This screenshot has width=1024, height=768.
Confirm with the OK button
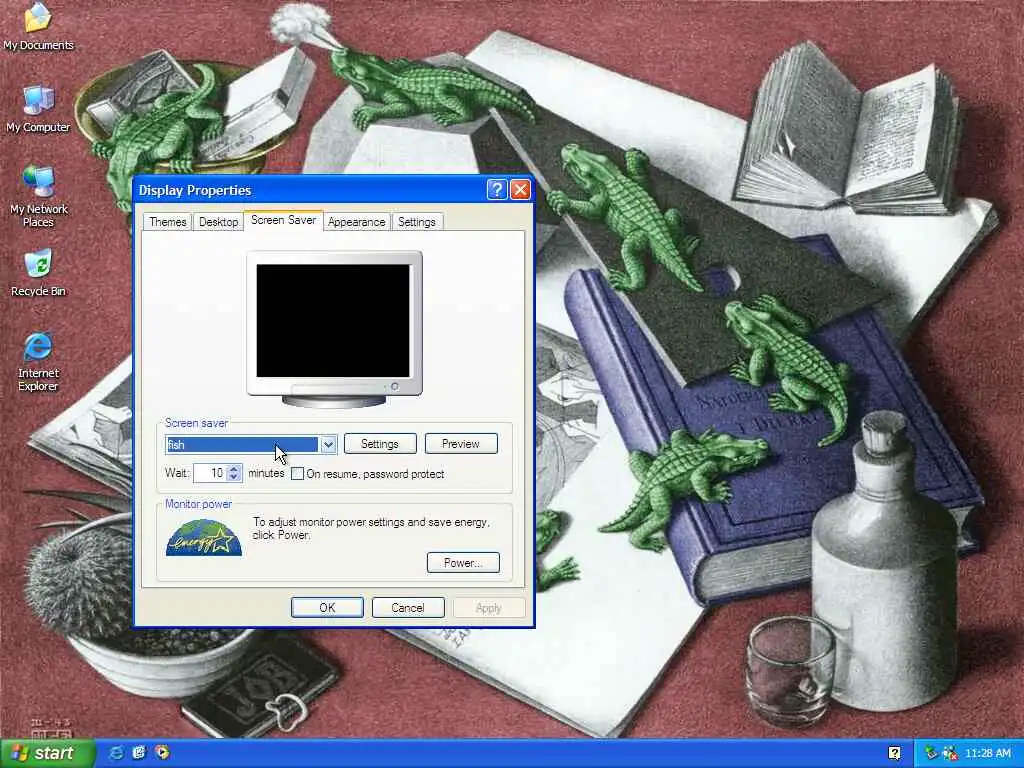pos(327,608)
